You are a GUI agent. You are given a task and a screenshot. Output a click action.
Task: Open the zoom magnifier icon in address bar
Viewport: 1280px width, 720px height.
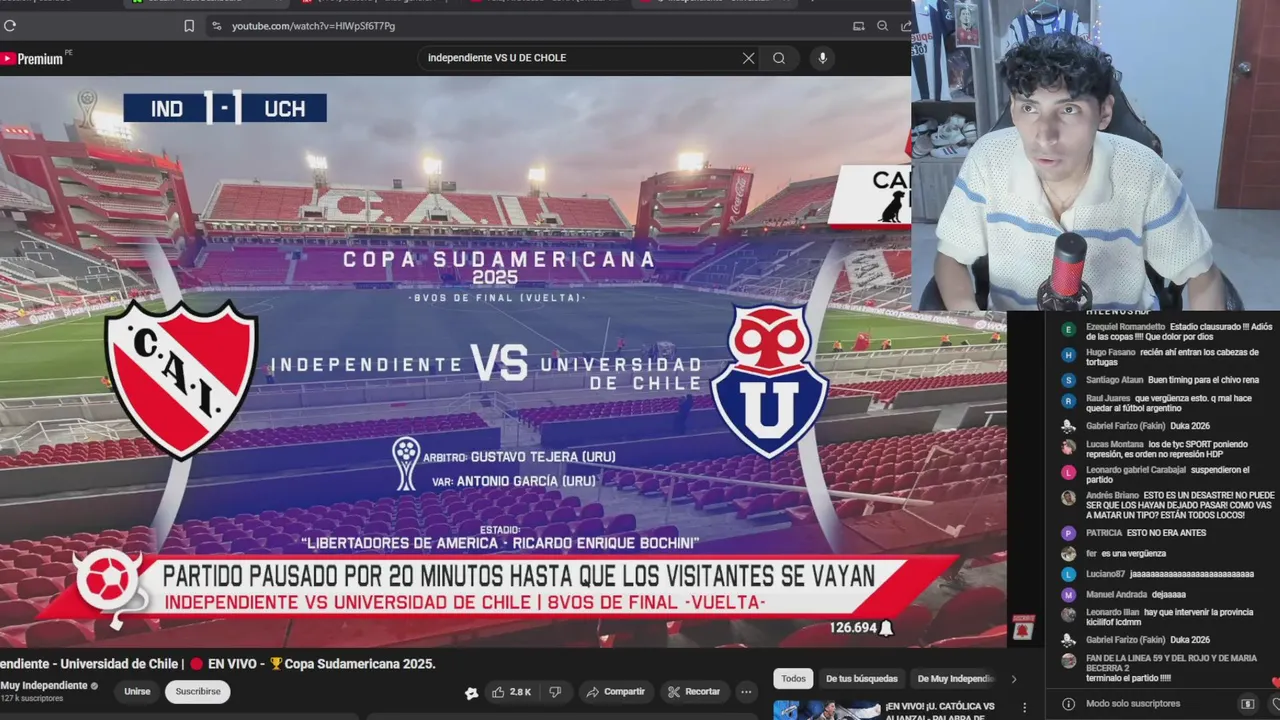tap(882, 26)
